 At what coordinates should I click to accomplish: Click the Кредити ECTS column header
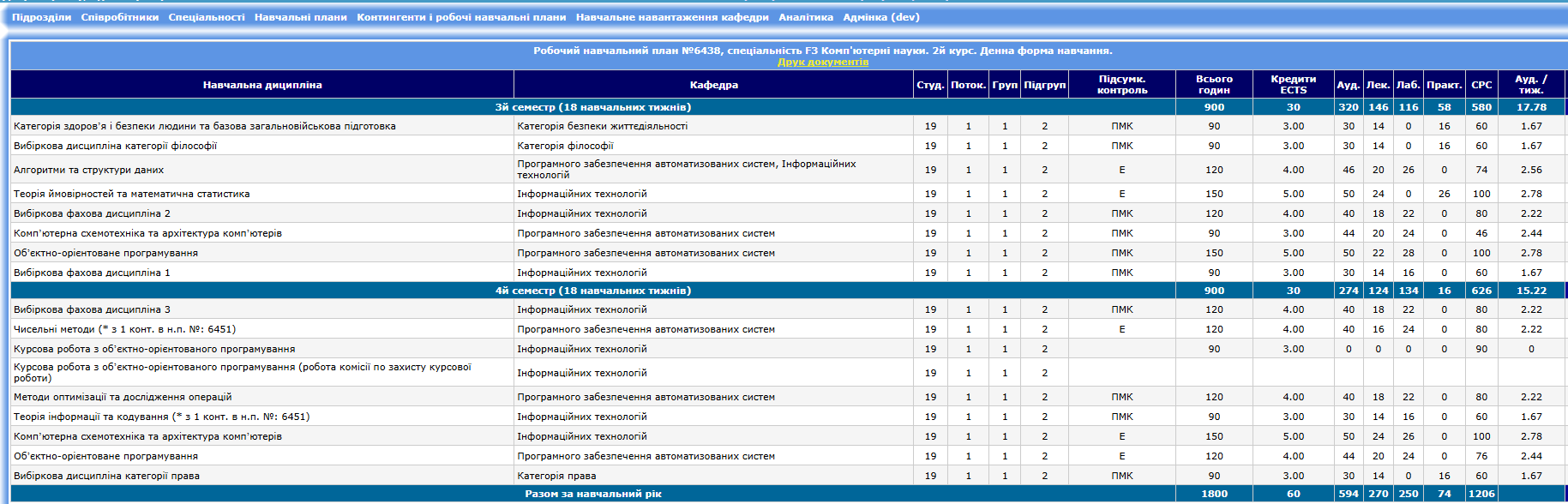click(1294, 85)
